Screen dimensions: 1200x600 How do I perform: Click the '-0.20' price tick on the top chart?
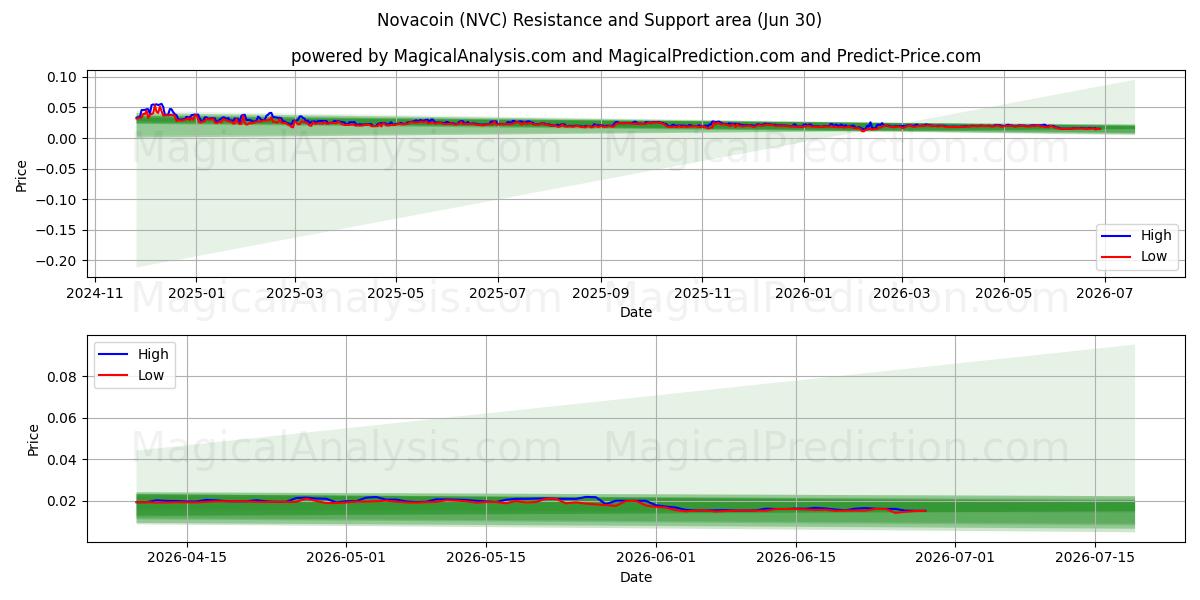coord(57,261)
